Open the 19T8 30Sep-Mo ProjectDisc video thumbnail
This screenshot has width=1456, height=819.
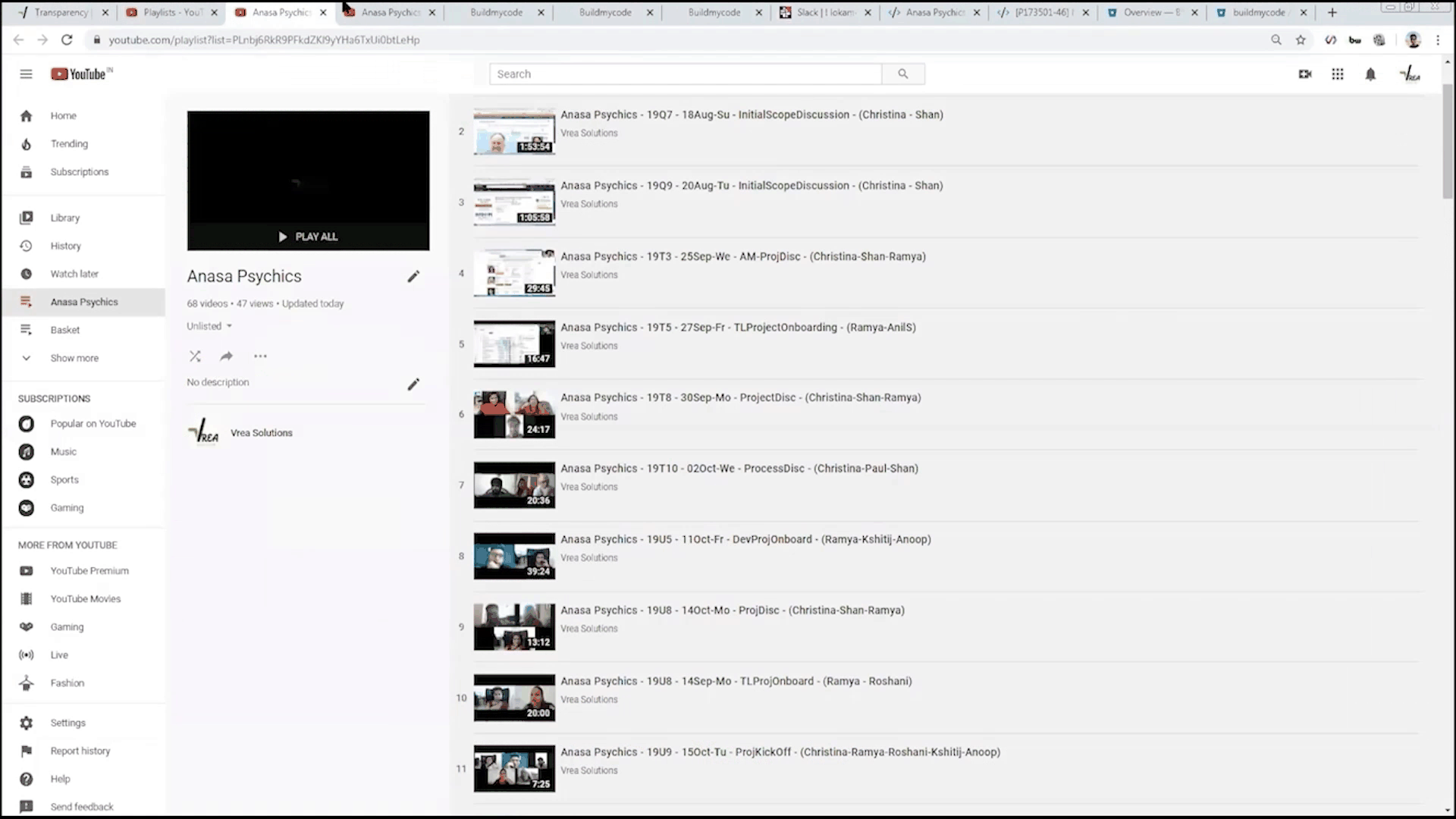pos(514,415)
